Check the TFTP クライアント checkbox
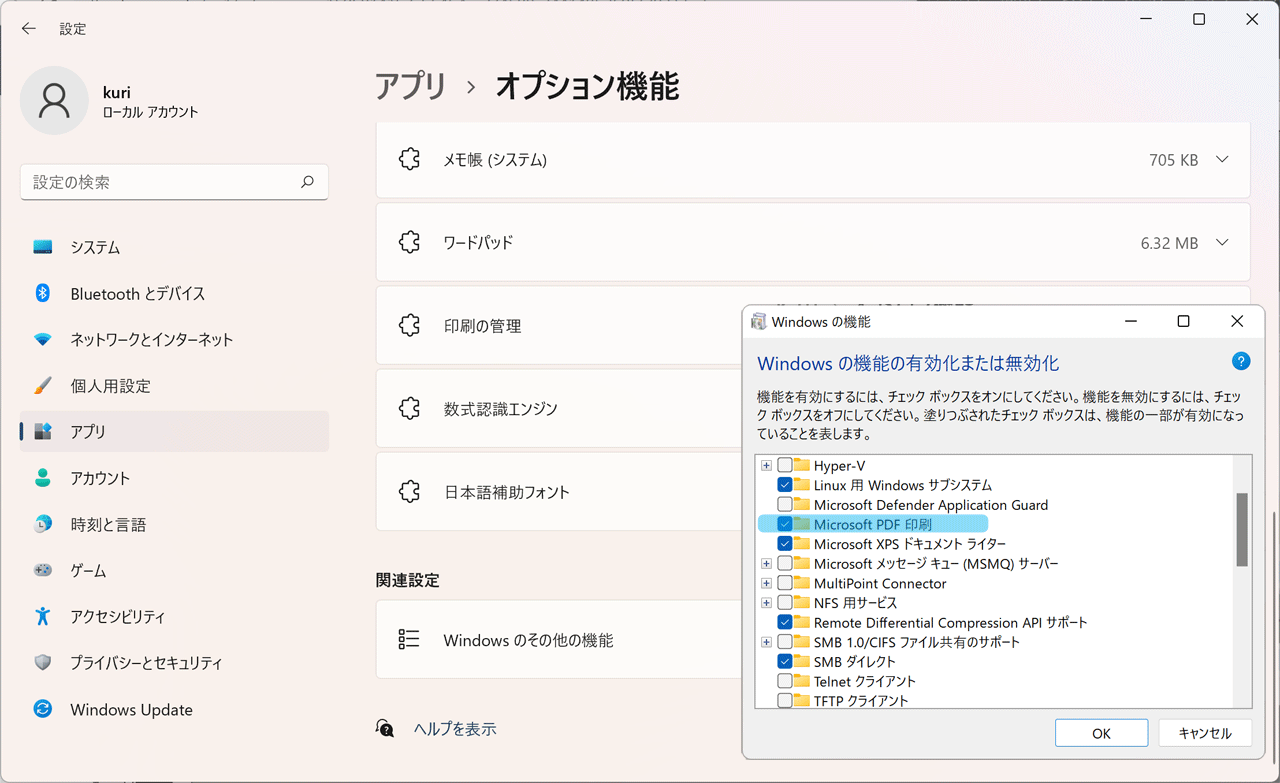 tap(785, 700)
